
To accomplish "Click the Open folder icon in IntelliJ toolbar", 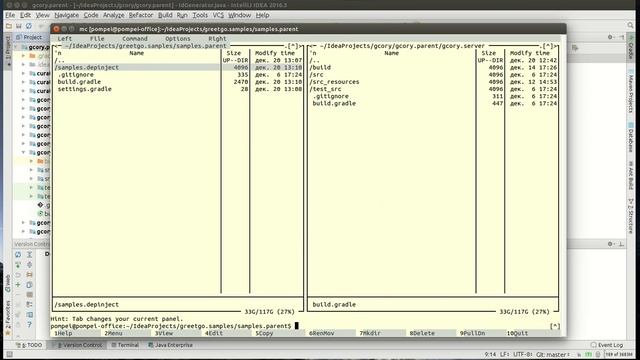I will coord(9,26).
